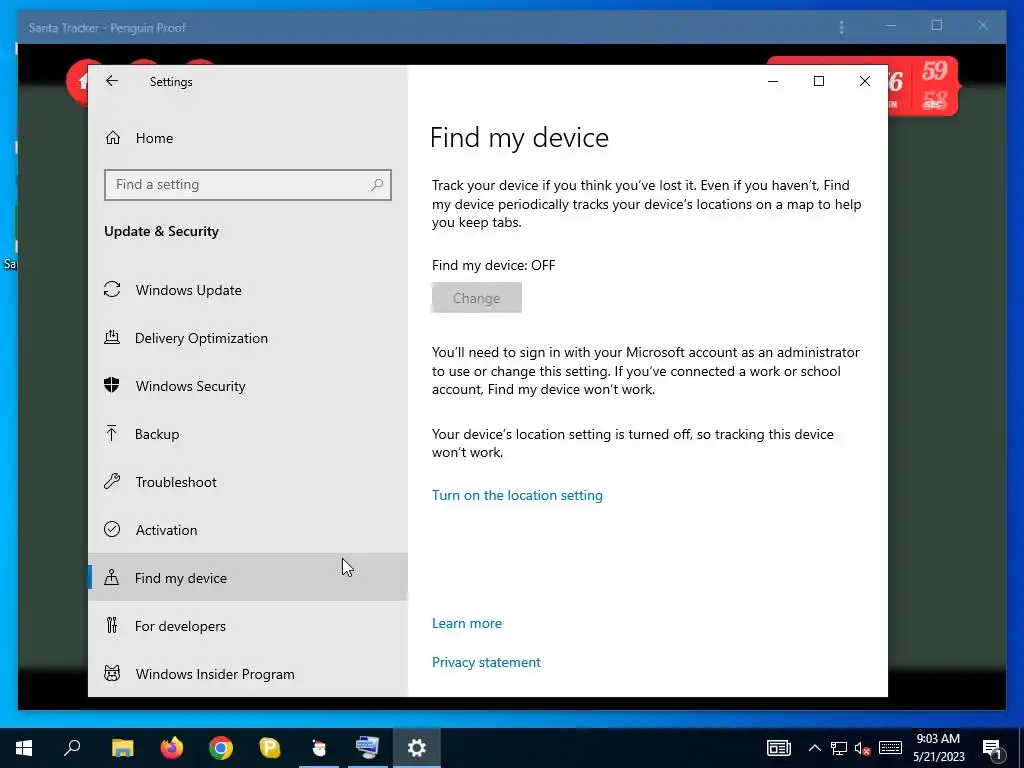Open the notification center icon
This screenshot has height=768, width=1024.
993,748
